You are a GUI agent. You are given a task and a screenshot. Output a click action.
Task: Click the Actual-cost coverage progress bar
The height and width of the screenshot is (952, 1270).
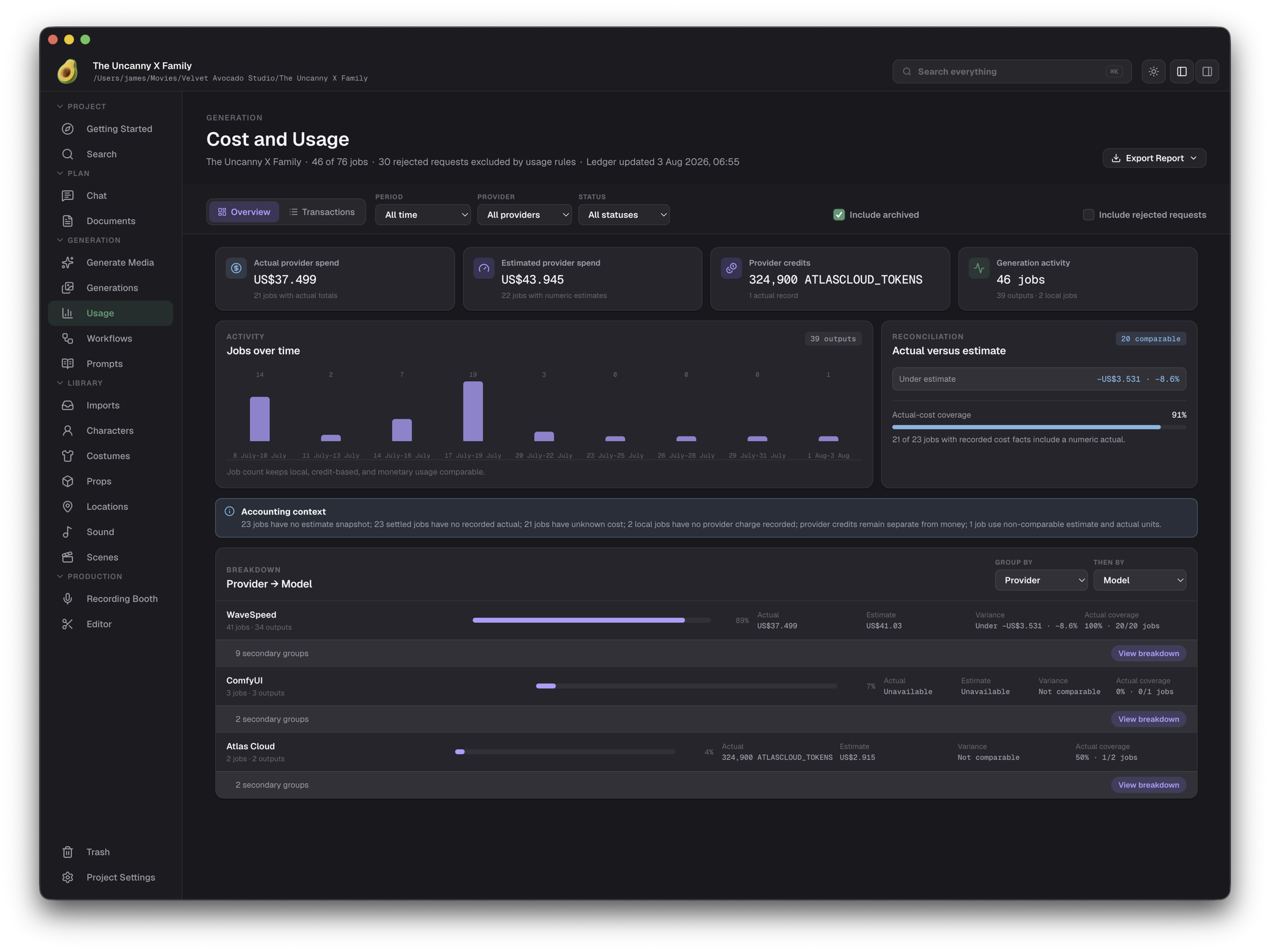pos(1039,427)
